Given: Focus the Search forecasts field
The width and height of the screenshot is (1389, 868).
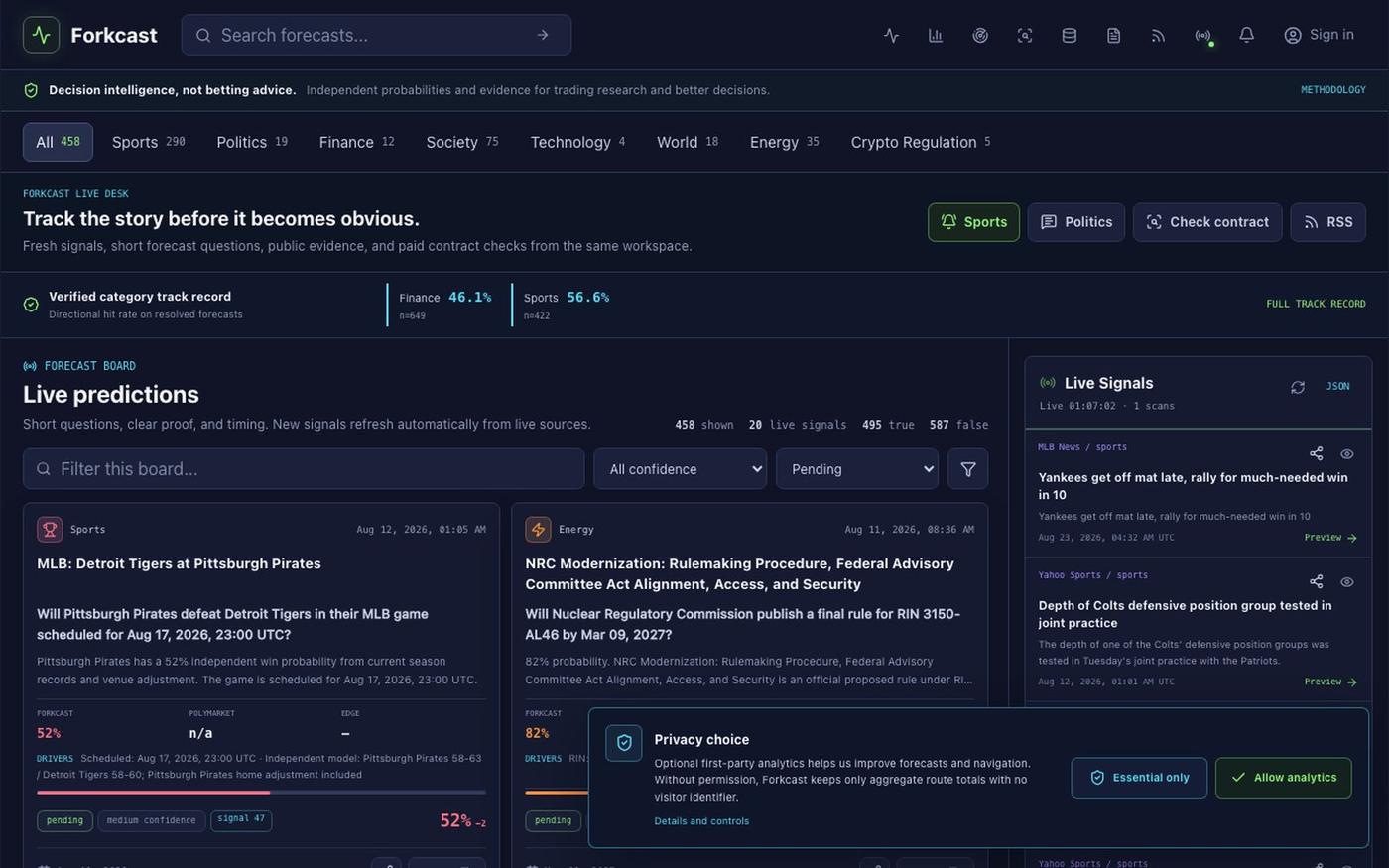Looking at the screenshot, I should pos(376,35).
